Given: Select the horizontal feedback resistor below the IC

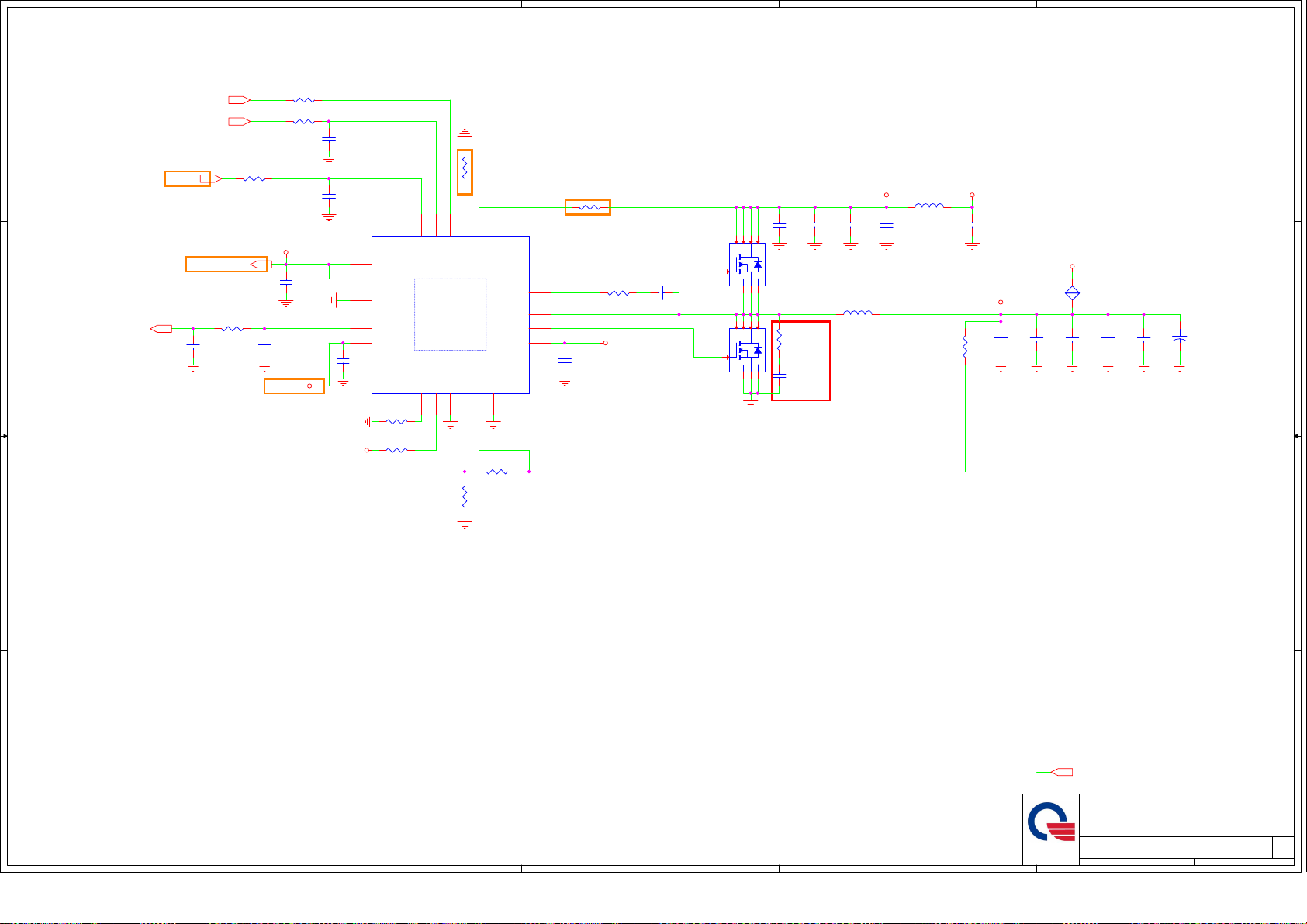Looking at the screenshot, I should (496, 472).
